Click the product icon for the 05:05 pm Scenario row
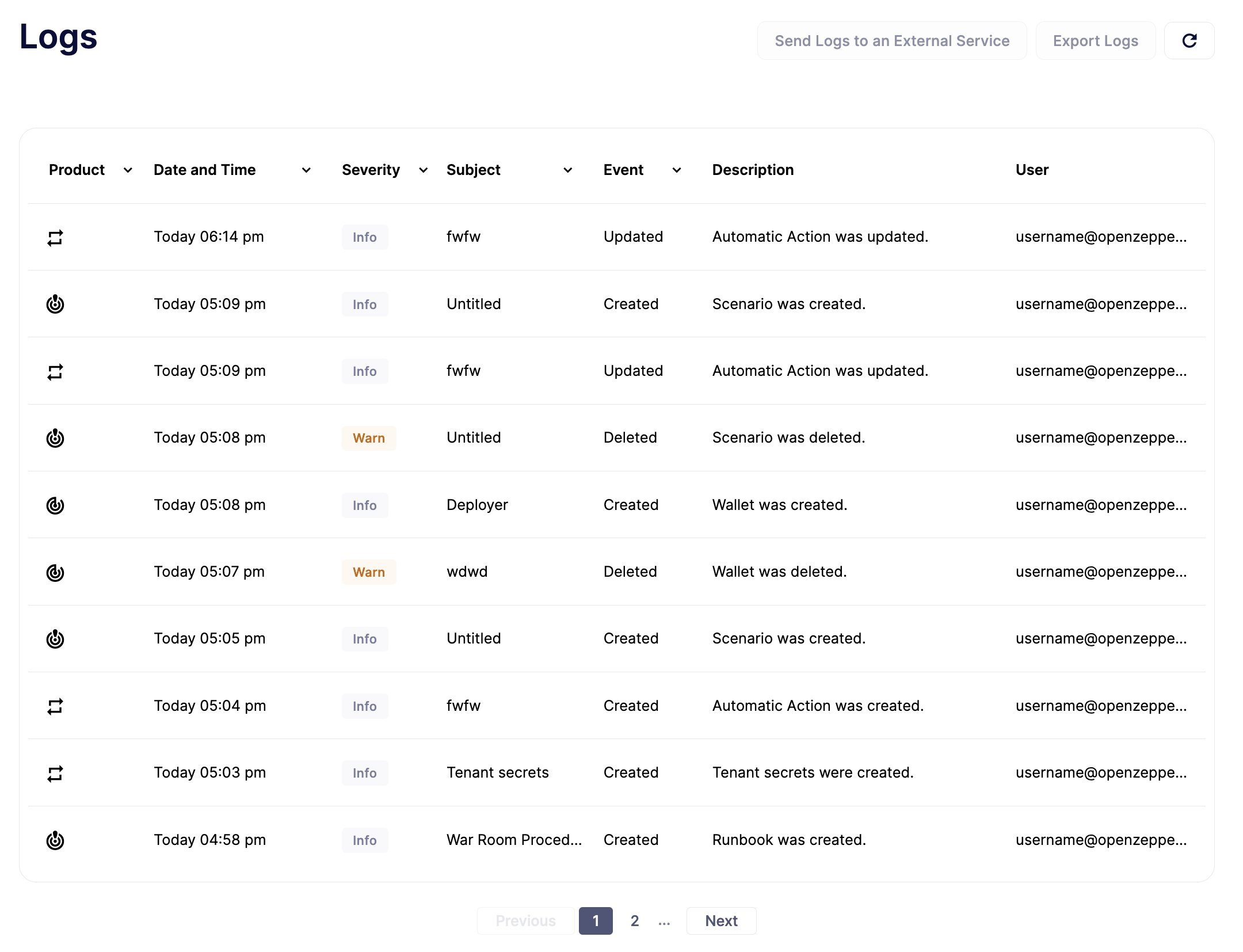 [x=55, y=639]
